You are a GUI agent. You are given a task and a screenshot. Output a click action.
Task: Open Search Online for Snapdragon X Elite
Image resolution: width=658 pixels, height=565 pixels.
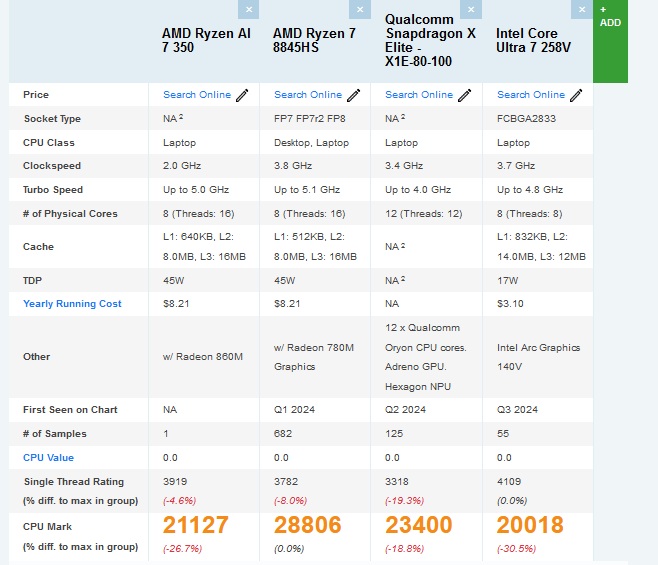pos(419,95)
